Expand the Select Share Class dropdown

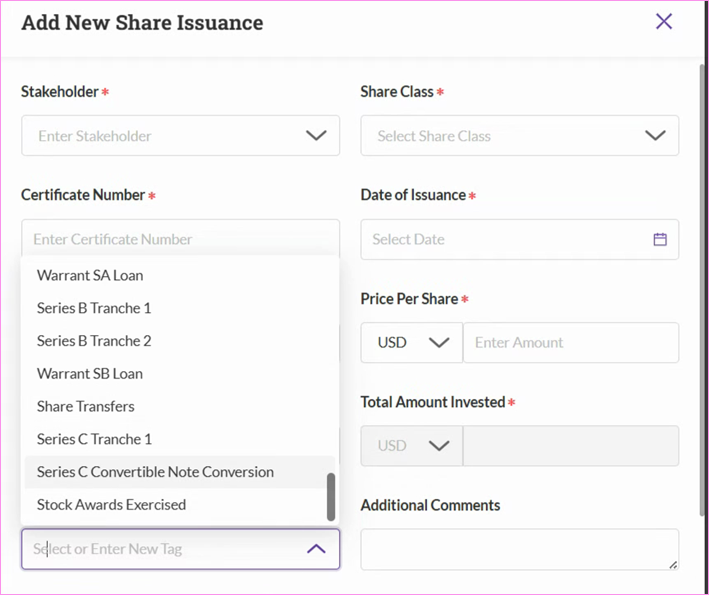pyautogui.click(x=520, y=136)
